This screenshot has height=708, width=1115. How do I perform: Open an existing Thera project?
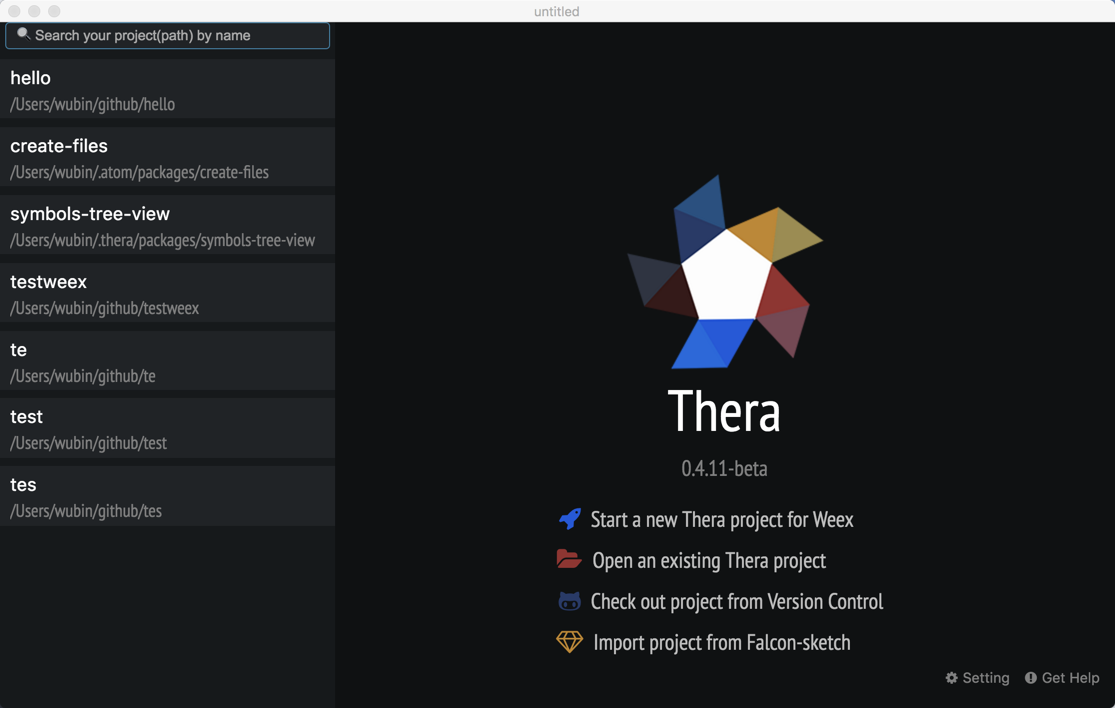coord(708,561)
